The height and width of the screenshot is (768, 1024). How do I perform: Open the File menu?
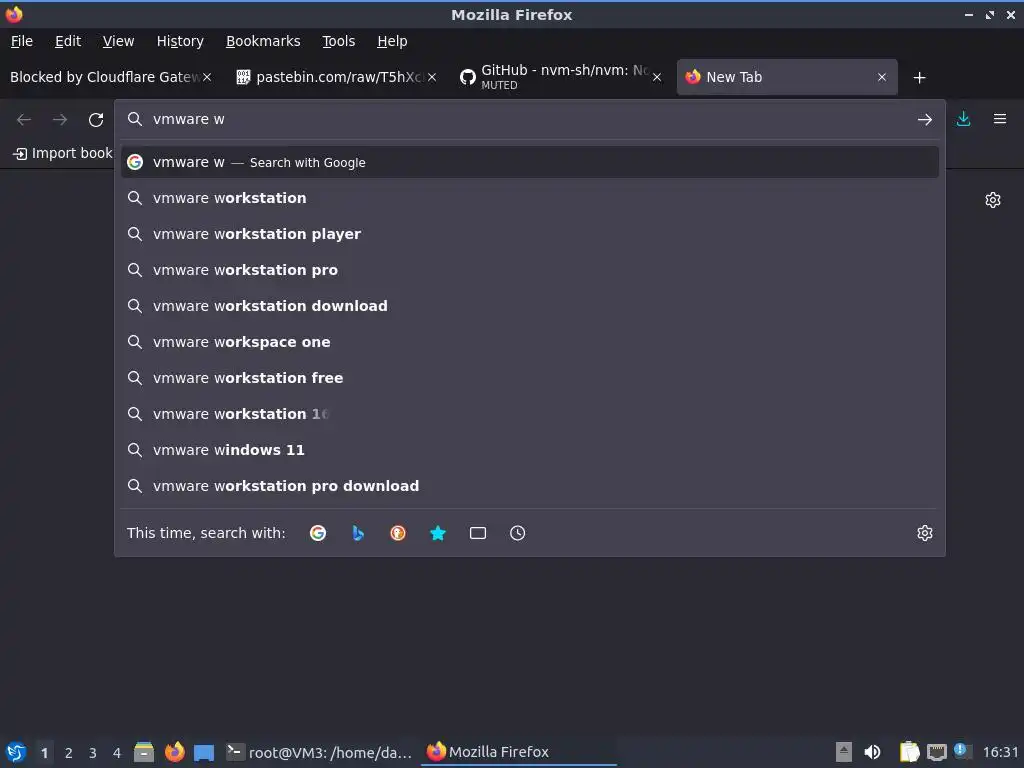click(x=22, y=41)
